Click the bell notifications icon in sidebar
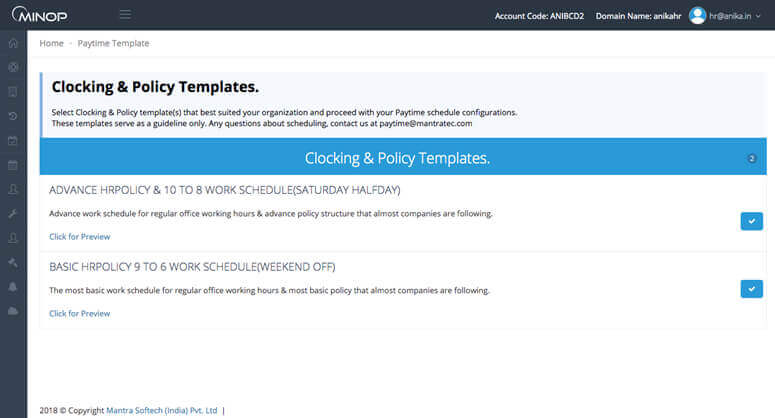 pos(13,287)
